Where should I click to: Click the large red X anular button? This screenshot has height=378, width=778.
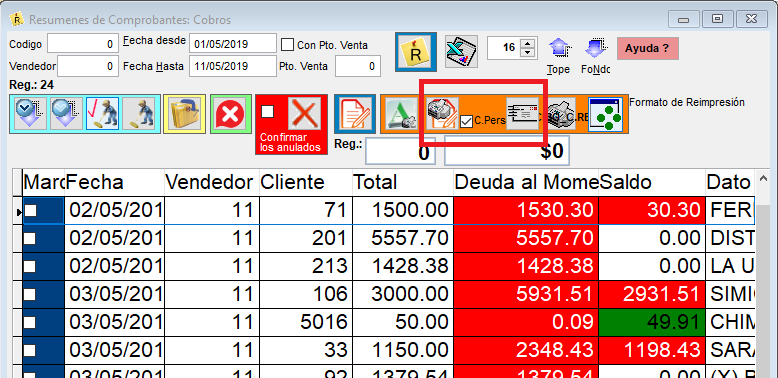click(305, 114)
